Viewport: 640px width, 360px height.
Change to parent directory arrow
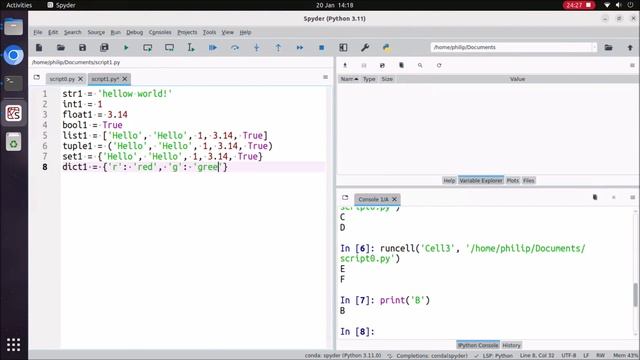point(630,48)
